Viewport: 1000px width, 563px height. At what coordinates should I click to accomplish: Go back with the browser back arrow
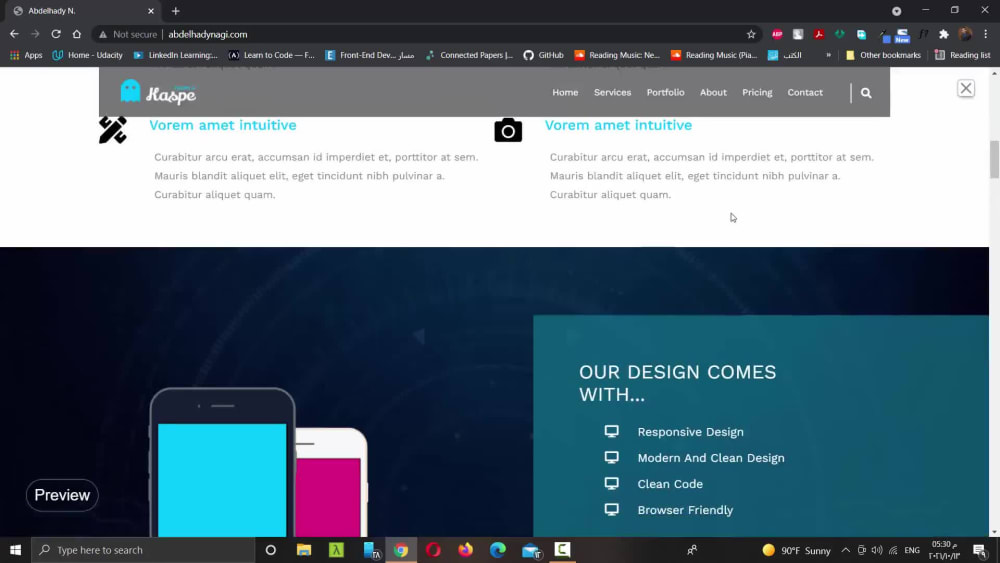pyautogui.click(x=14, y=34)
